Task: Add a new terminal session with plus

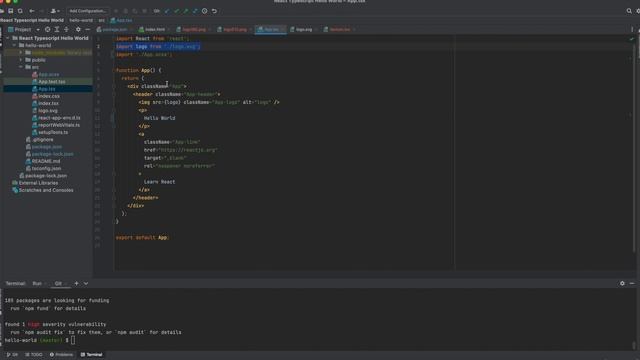Action: pos(76,283)
